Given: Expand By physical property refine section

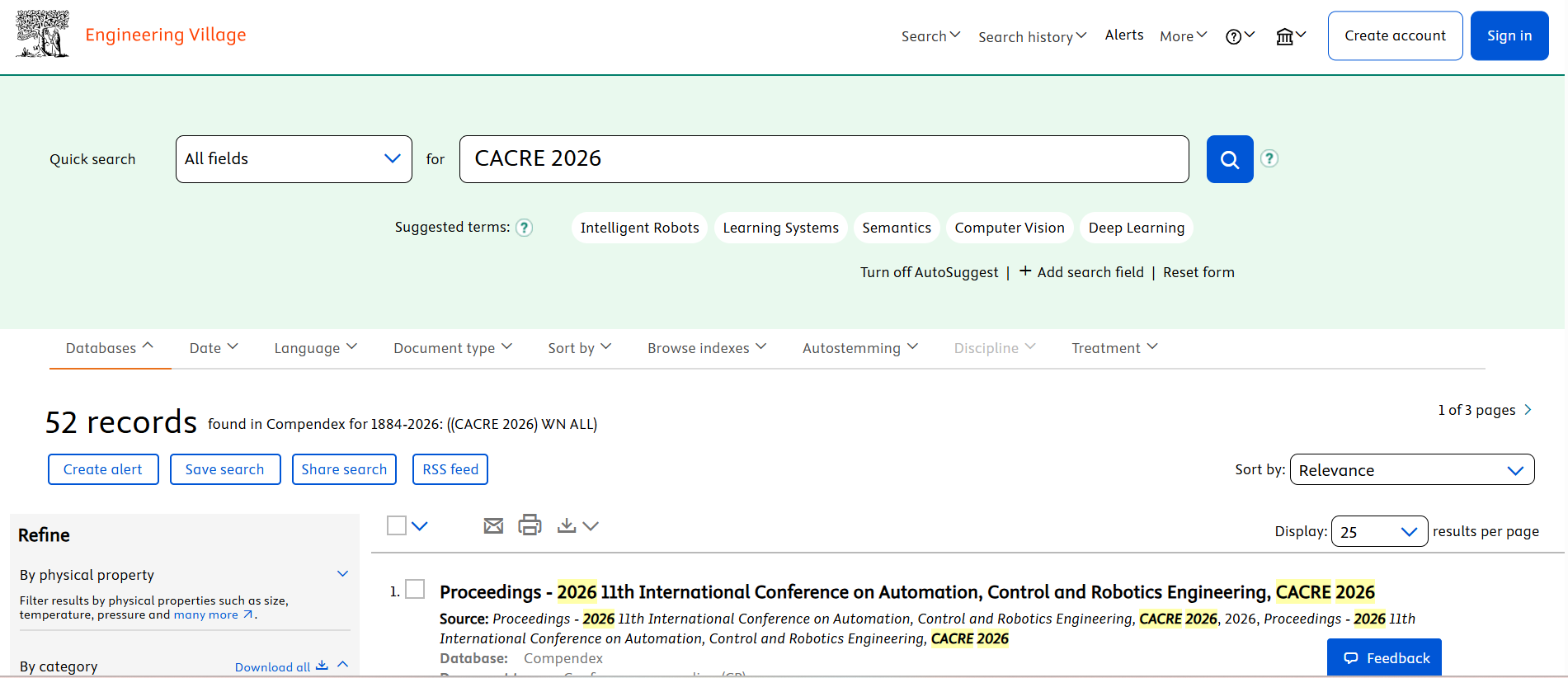Looking at the screenshot, I should point(343,574).
